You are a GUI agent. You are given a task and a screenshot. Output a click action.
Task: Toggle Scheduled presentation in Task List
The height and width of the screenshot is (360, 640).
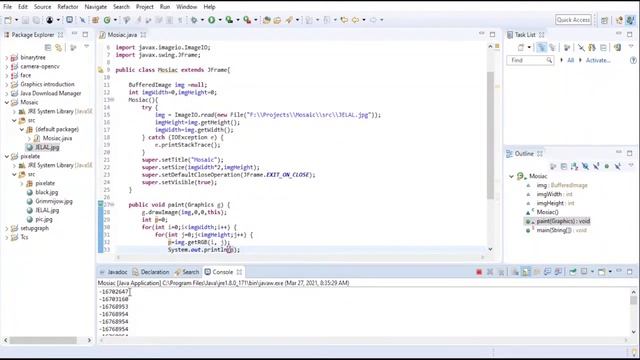(x=552, y=48)
